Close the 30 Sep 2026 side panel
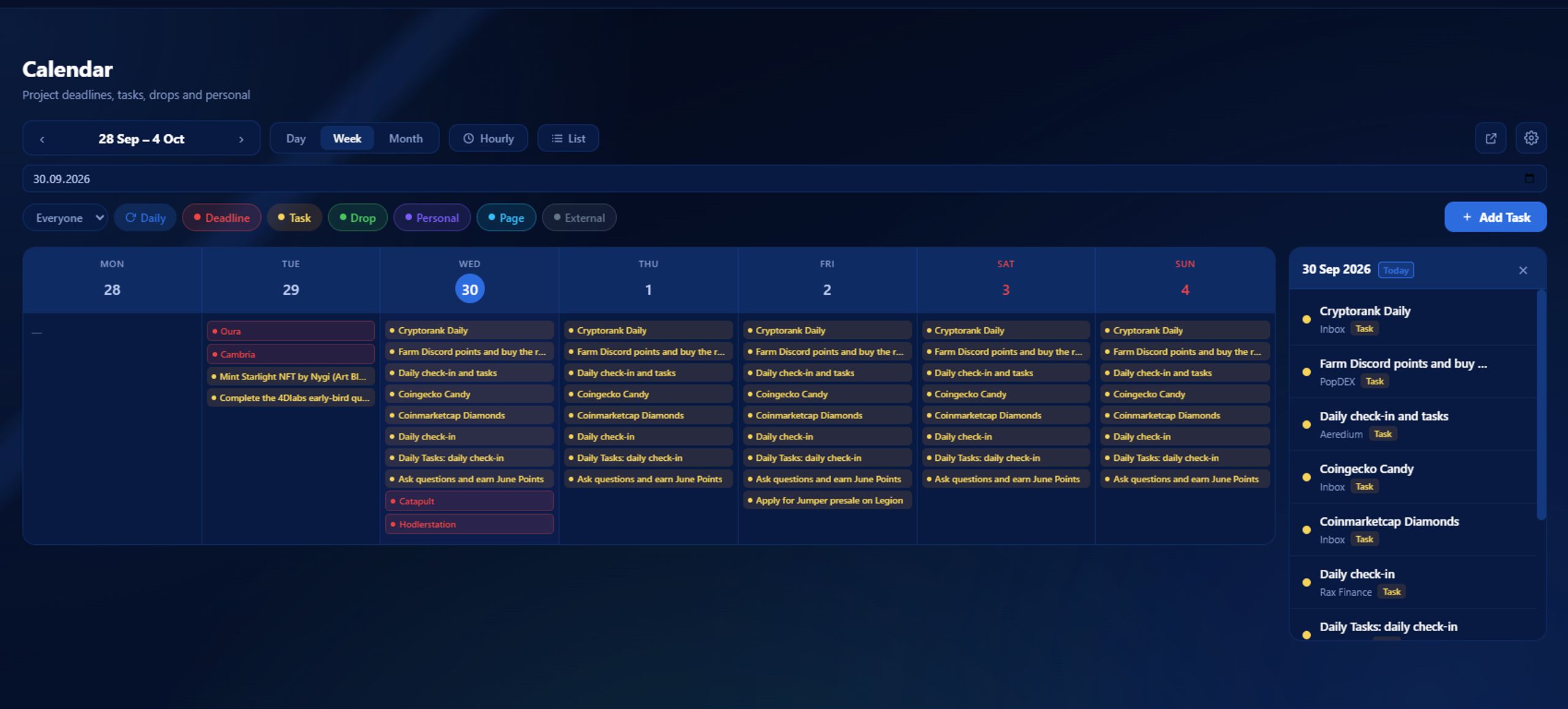 click(x=1523, y=270)
